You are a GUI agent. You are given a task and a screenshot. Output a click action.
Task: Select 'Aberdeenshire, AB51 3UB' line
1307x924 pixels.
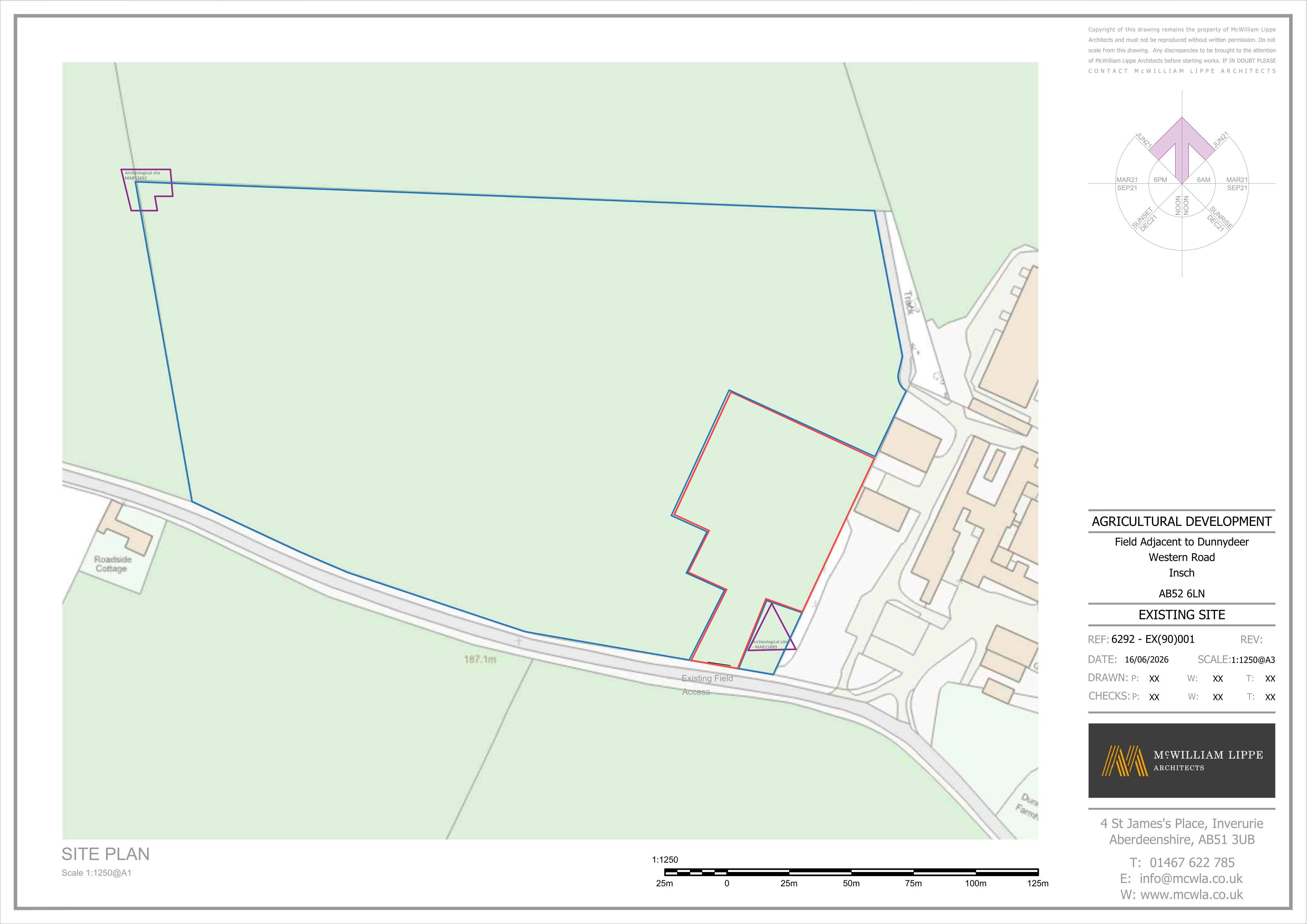click(1182, 840)
